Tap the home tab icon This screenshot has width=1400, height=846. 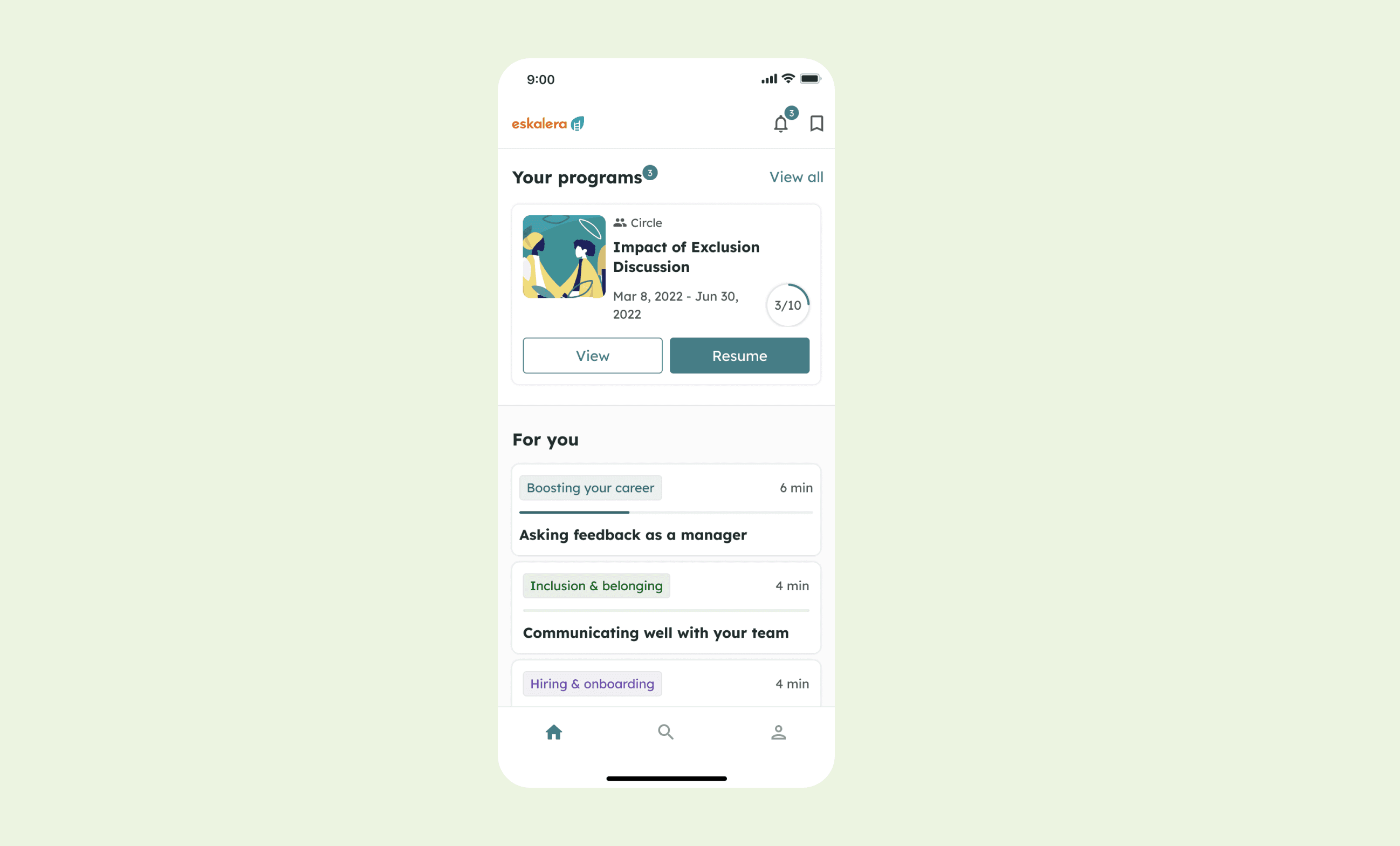tap(553, 731)
